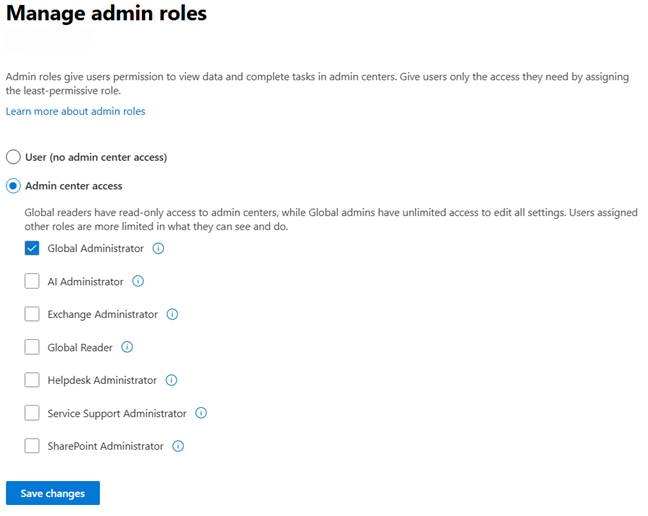The height and width of the screenshot is (516, 648).
Task: Select User (no admin center access) radio
Action: click(13, 157)
